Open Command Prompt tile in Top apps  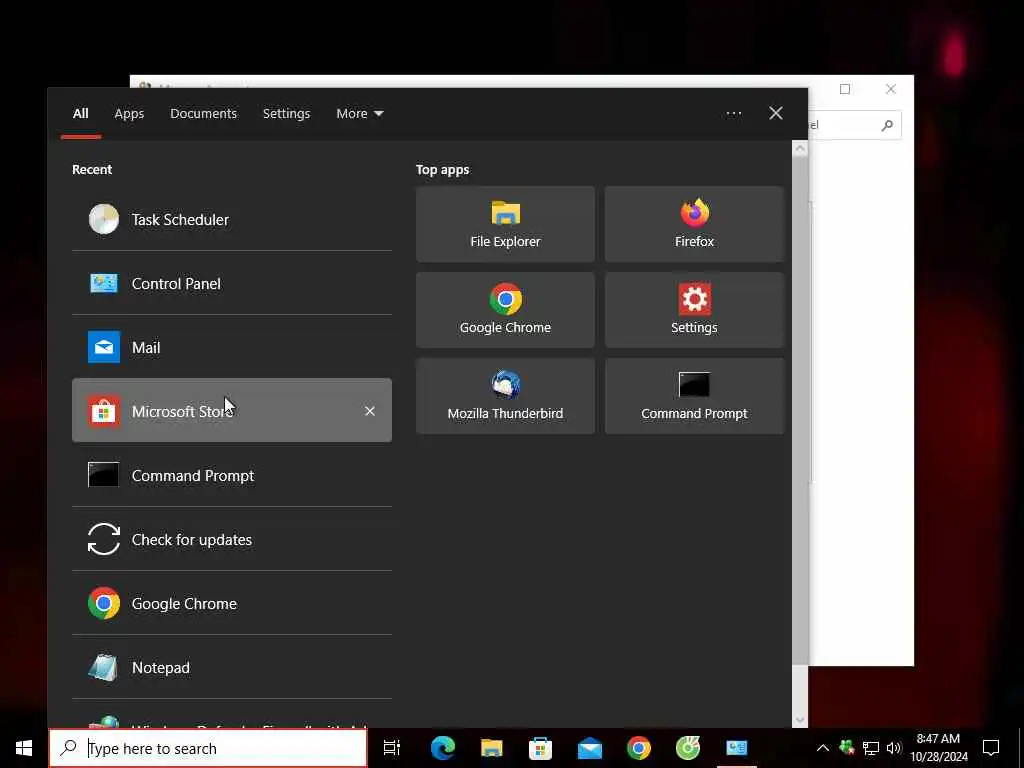tap(694, 396)
